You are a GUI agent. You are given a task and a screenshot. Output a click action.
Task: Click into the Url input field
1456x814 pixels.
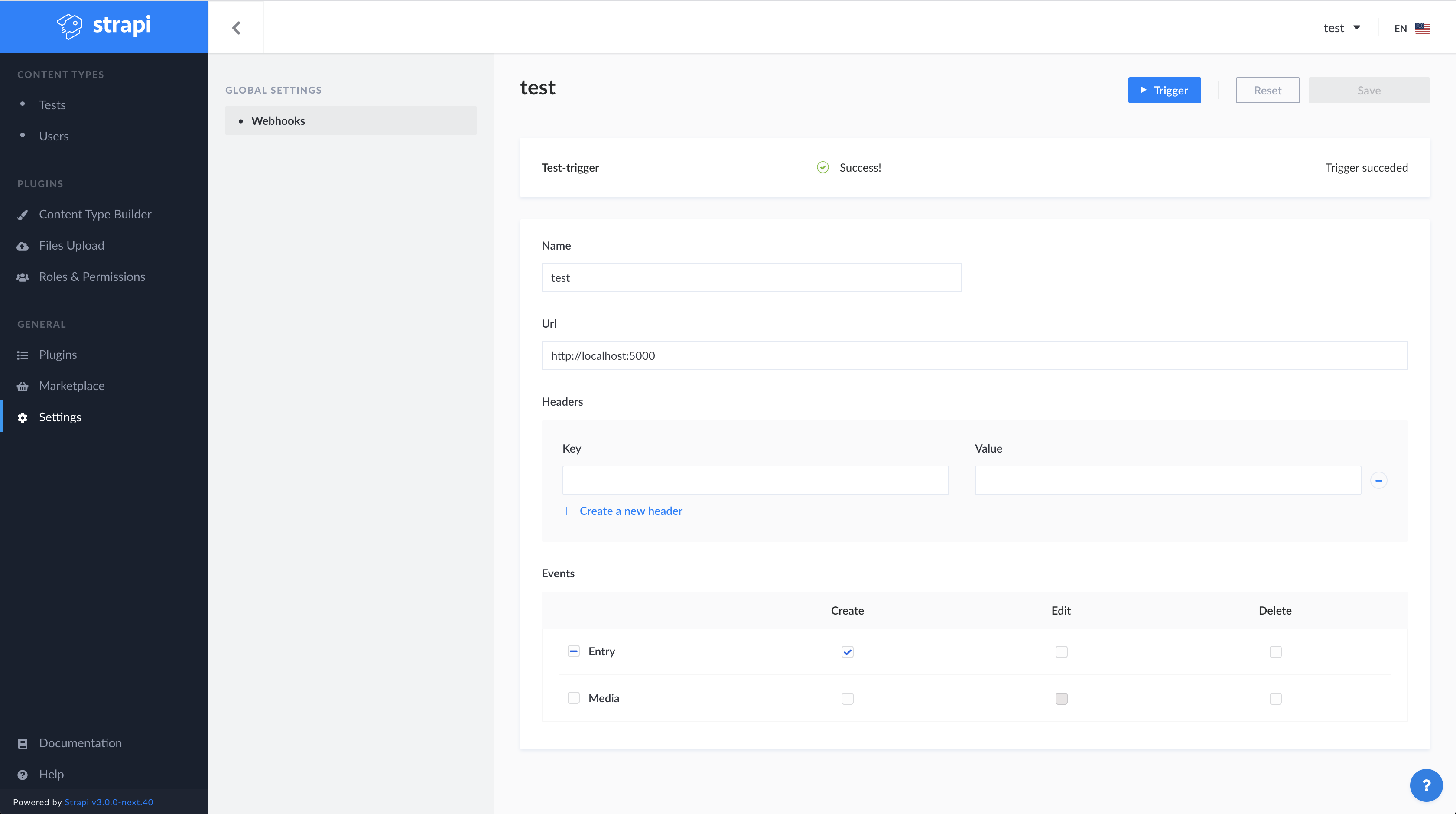(x=974, y=355)
